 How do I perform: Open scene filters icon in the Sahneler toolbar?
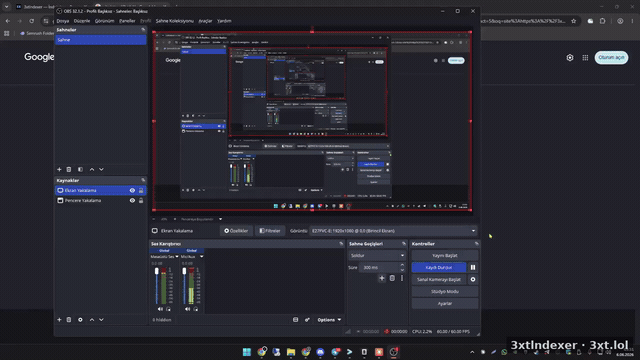pos(80,169)
